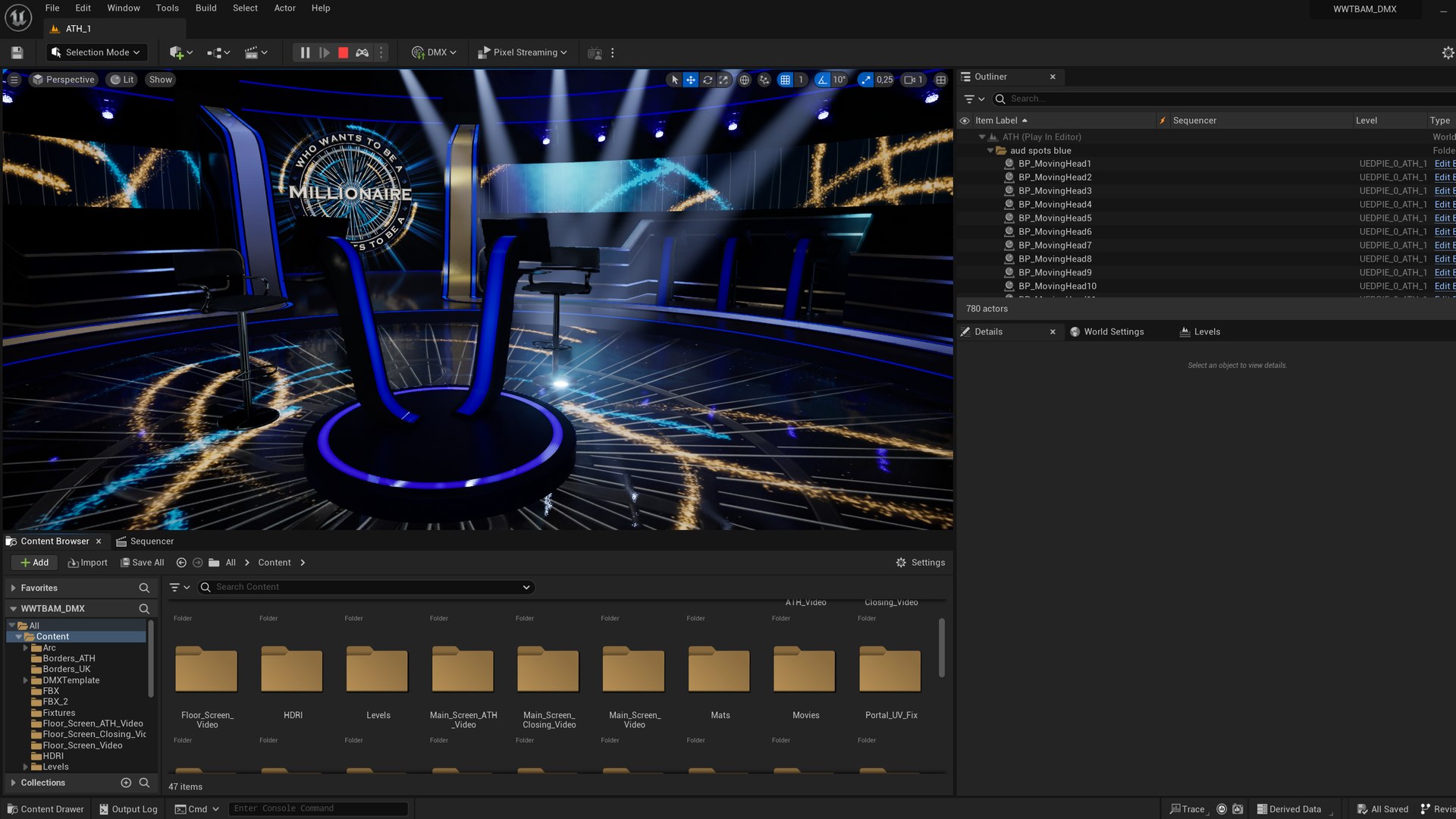The width and height of the screenshot is (1456, 819).
Task: Pause the play-in-editor simulation
Action: 305,52
